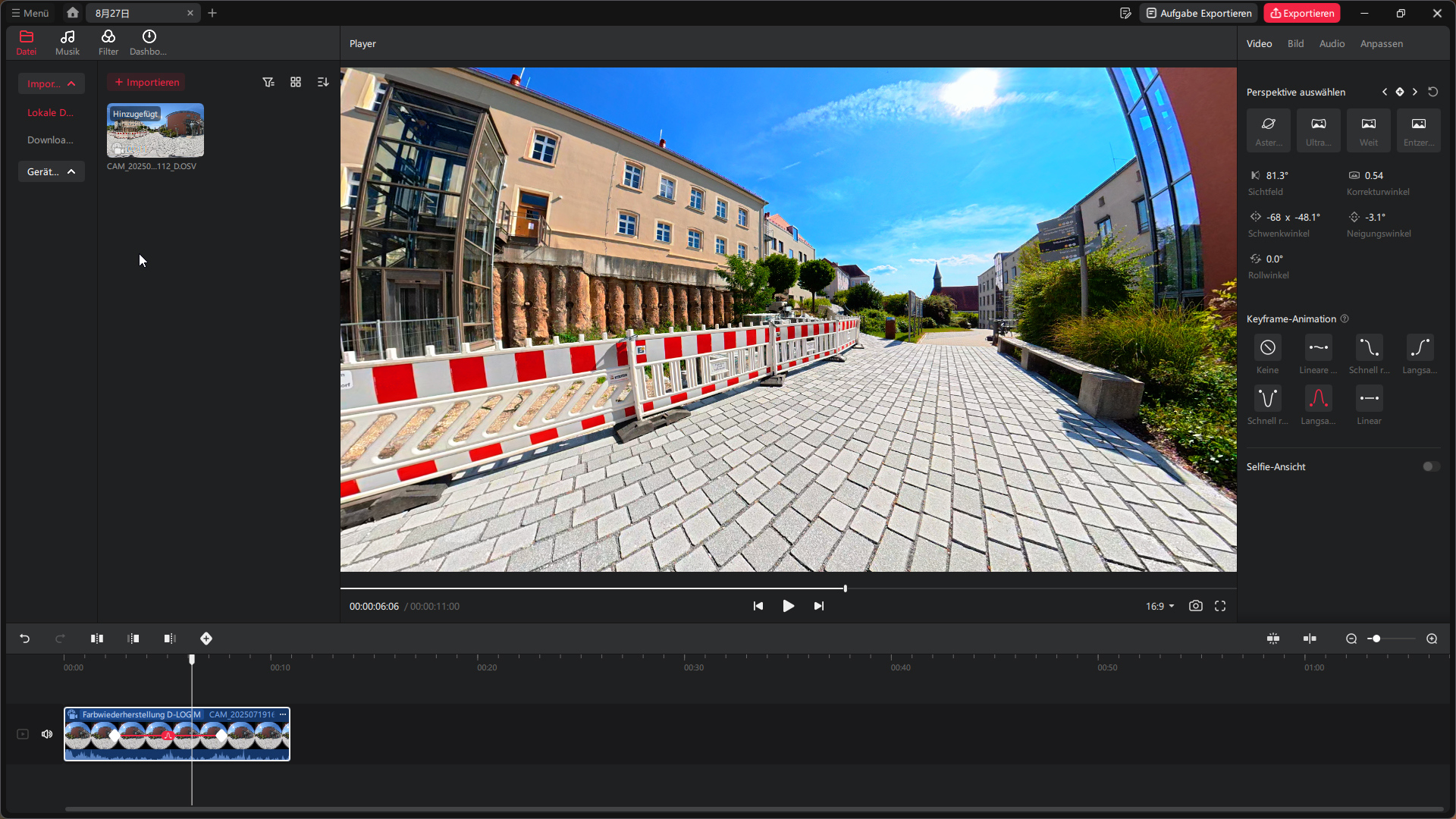This screenshot has height=819, width=1456.
Task: Click the Importieren button
Action: point(146,82)
